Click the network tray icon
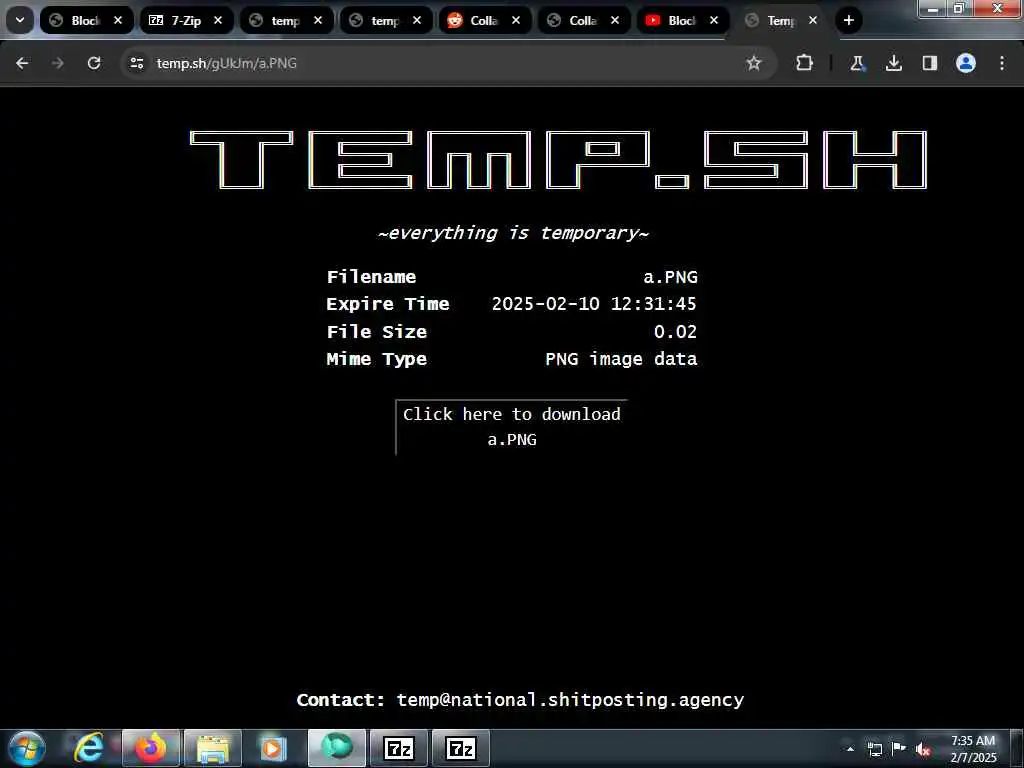 tap(874, 749)
